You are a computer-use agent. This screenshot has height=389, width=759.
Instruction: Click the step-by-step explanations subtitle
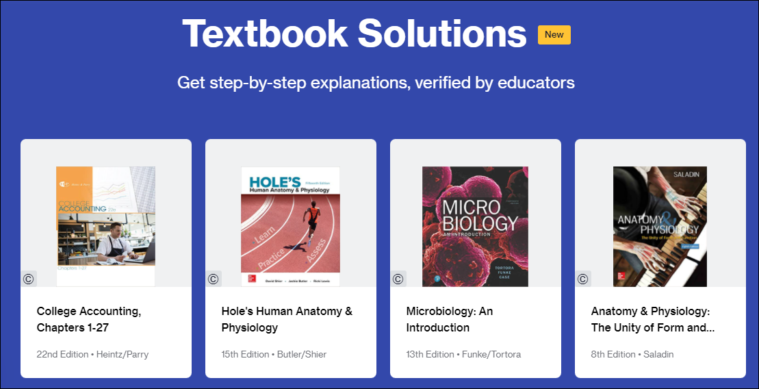[x=376, y=83]
